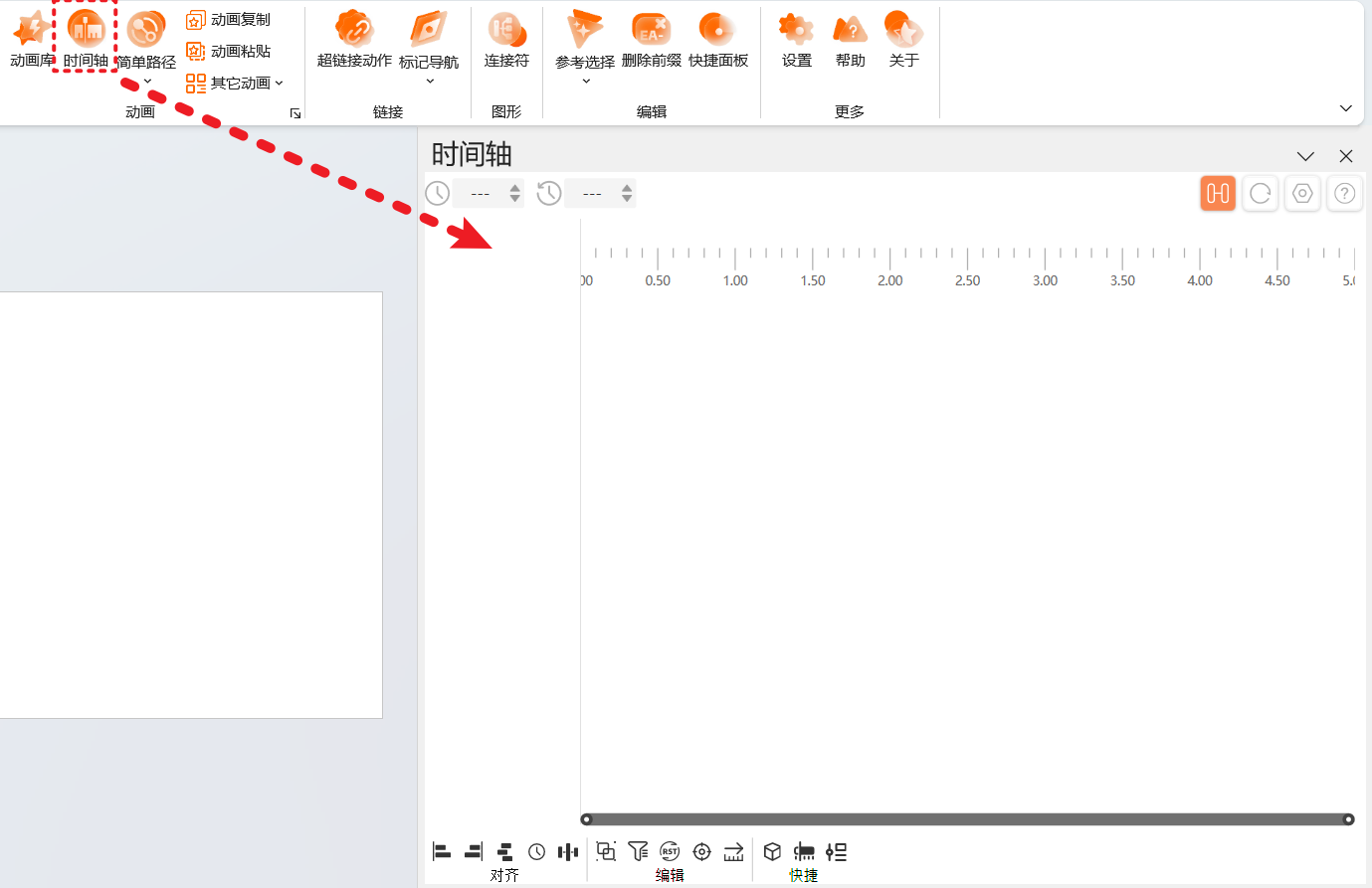Viewport: 1372px width, 888px height.
Task: Click the 连接符 connector icon
Action: pos(506,38)
